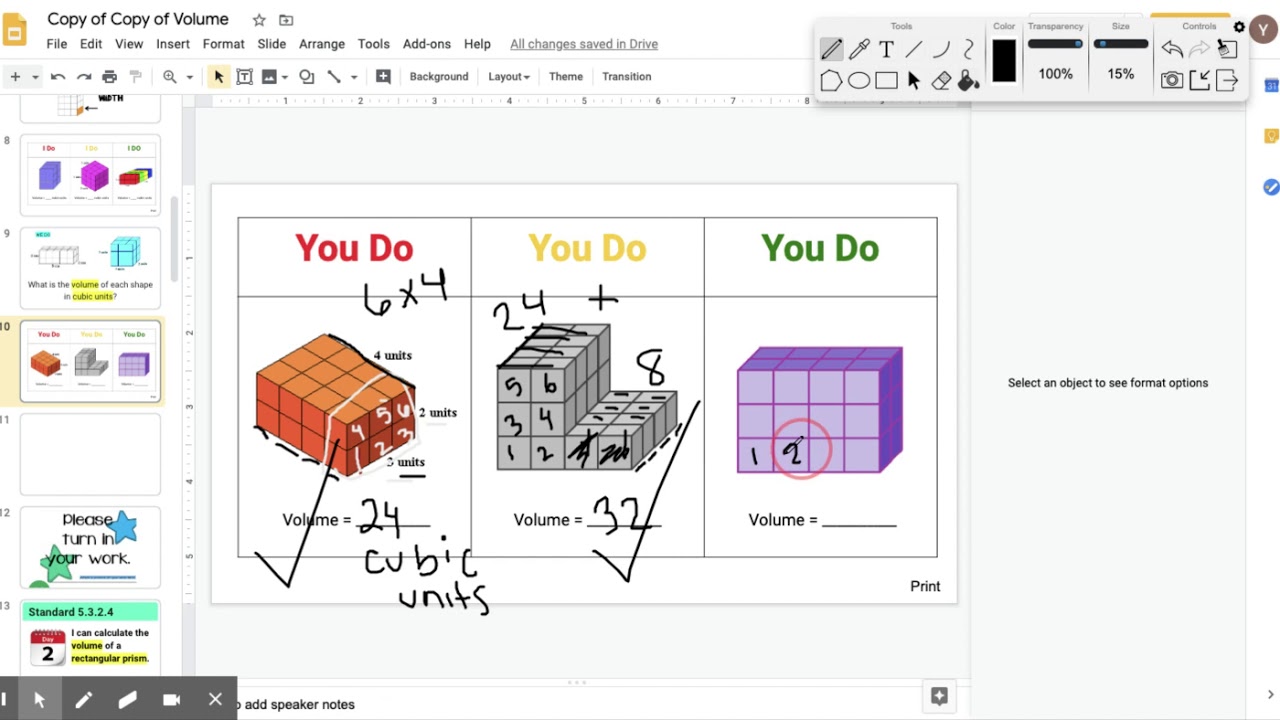Image resolution: width=1280 pixels, height=720 pixels.
Task: Click the black color swatch
Action: [1004, 61]
